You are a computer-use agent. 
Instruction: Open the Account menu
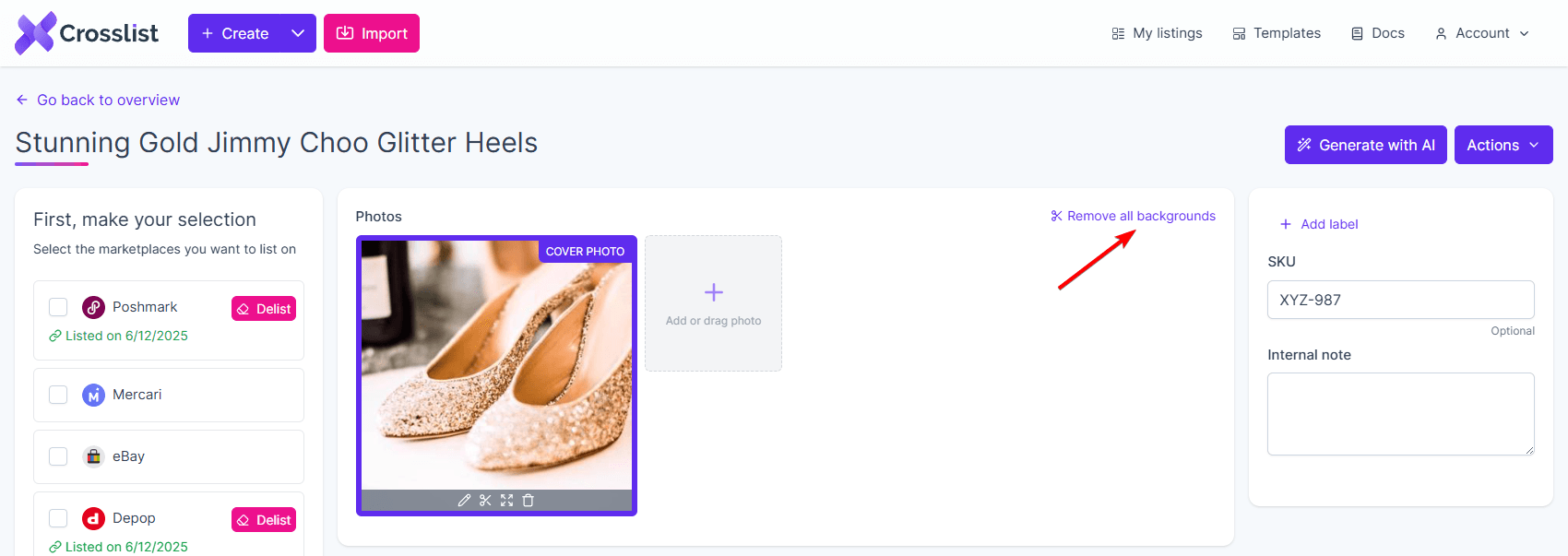(x=1482, y=33)
